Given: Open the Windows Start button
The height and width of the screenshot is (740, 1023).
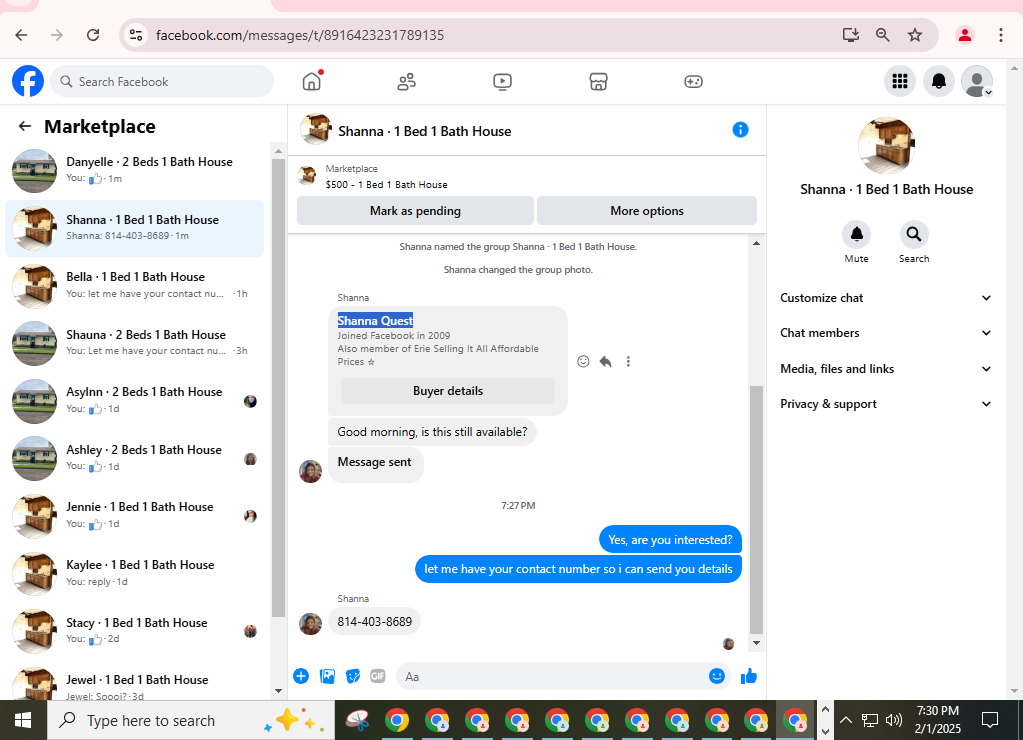Looking at the screenshot, I should pos(23,720).
